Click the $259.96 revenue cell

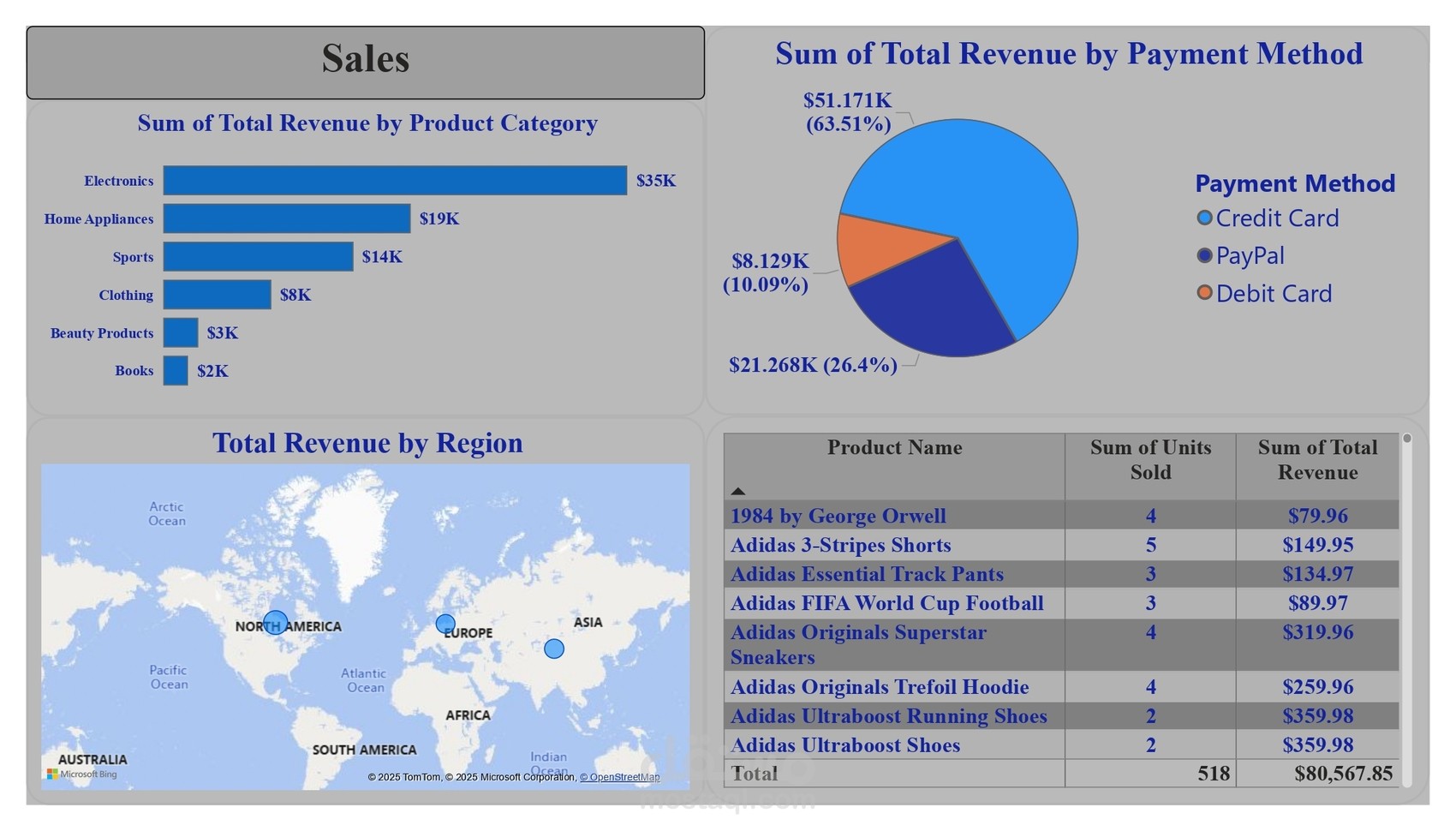[1317, 687]
